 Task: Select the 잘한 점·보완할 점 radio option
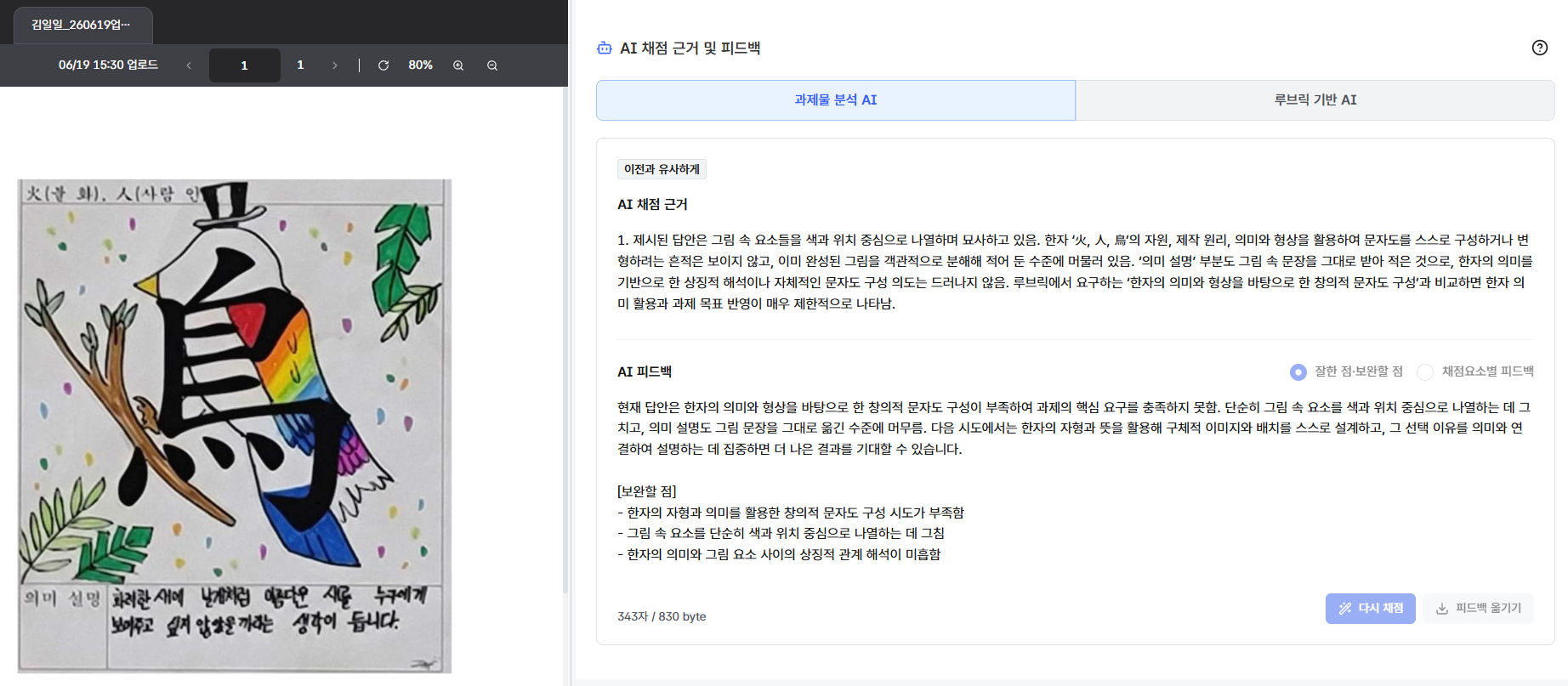pos(1298,371)
